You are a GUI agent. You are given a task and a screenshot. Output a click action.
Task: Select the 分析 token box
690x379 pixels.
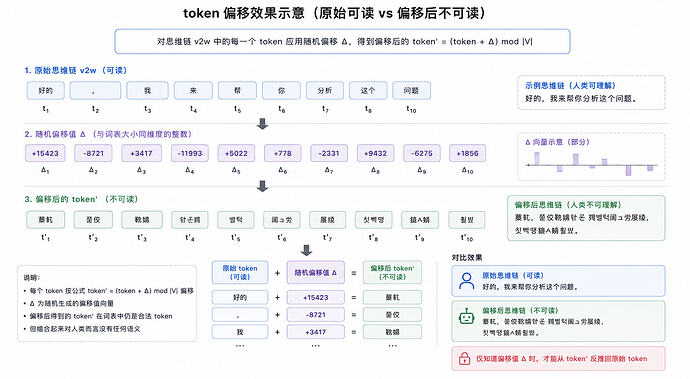[325, 90]
